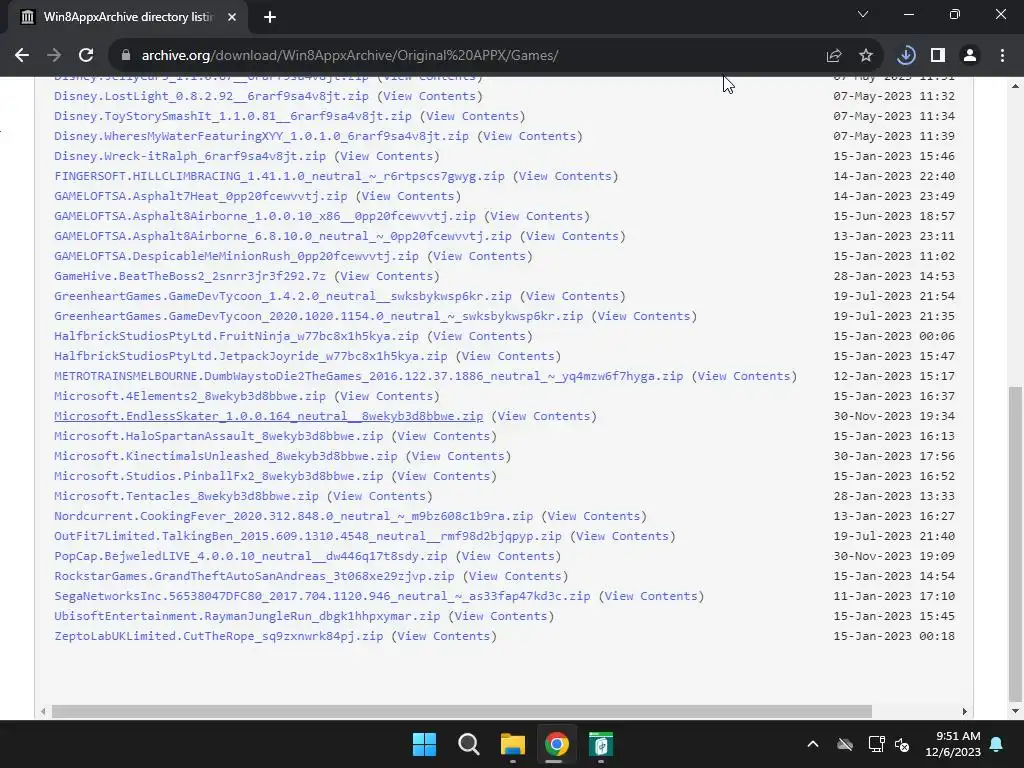Close the Win8AppxArchive tab
This screenshot has height=768, width=1024.
[x=232, y=17]
